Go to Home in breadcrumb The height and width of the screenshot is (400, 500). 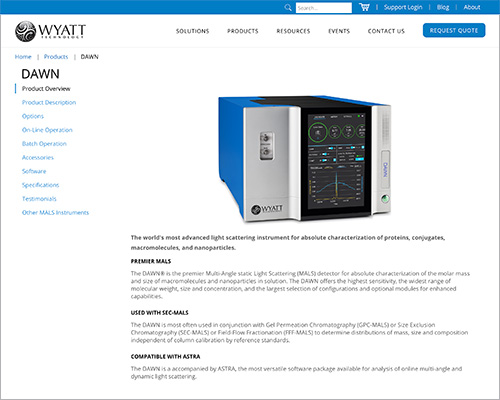point(23,57)
